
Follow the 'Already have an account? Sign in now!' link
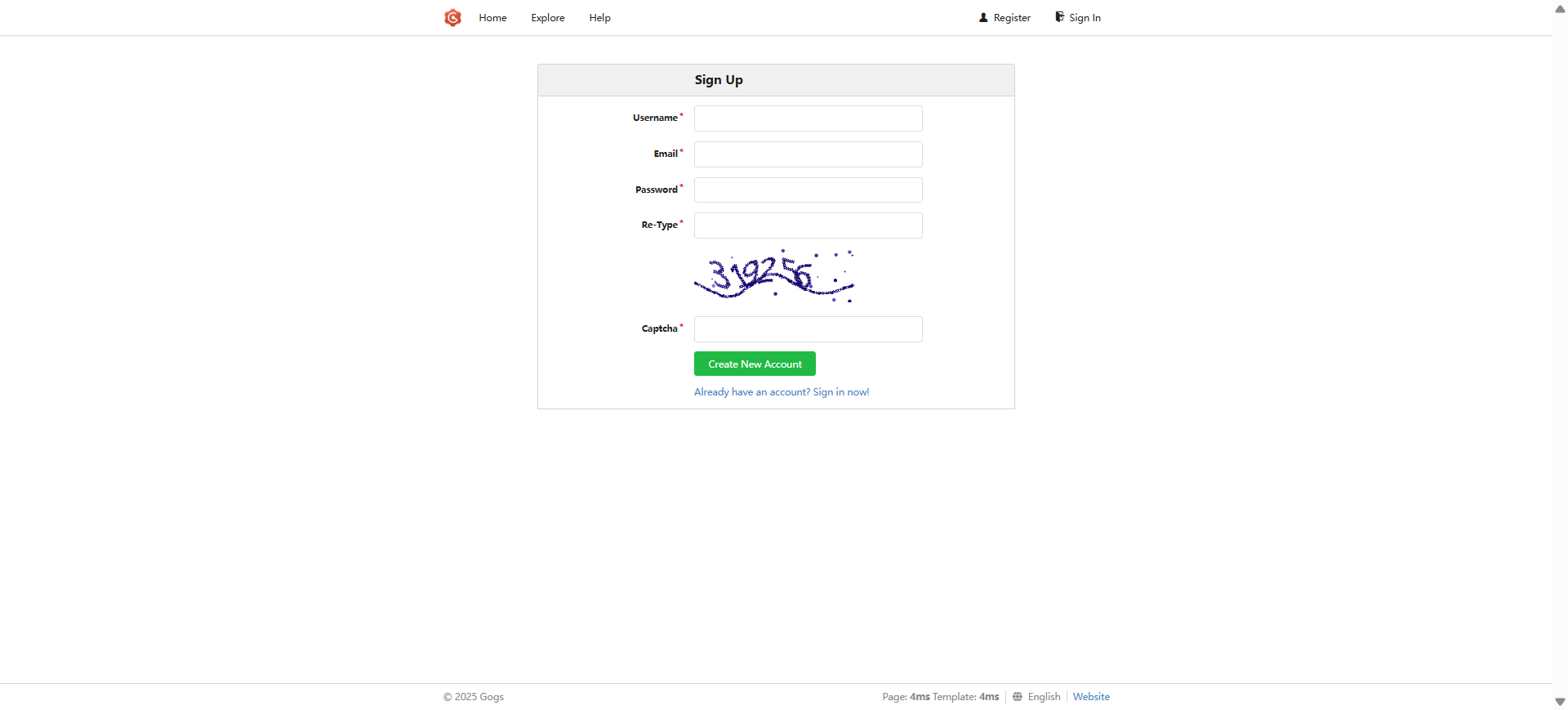(x=782, y=392)
